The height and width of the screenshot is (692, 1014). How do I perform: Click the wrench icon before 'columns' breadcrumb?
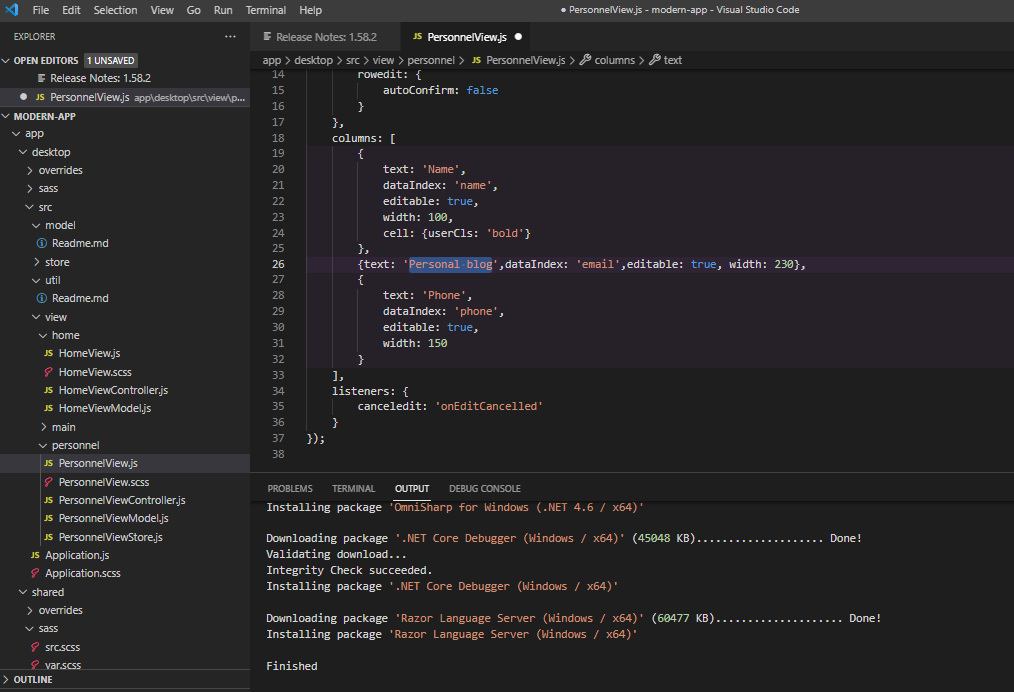(585, 60)
